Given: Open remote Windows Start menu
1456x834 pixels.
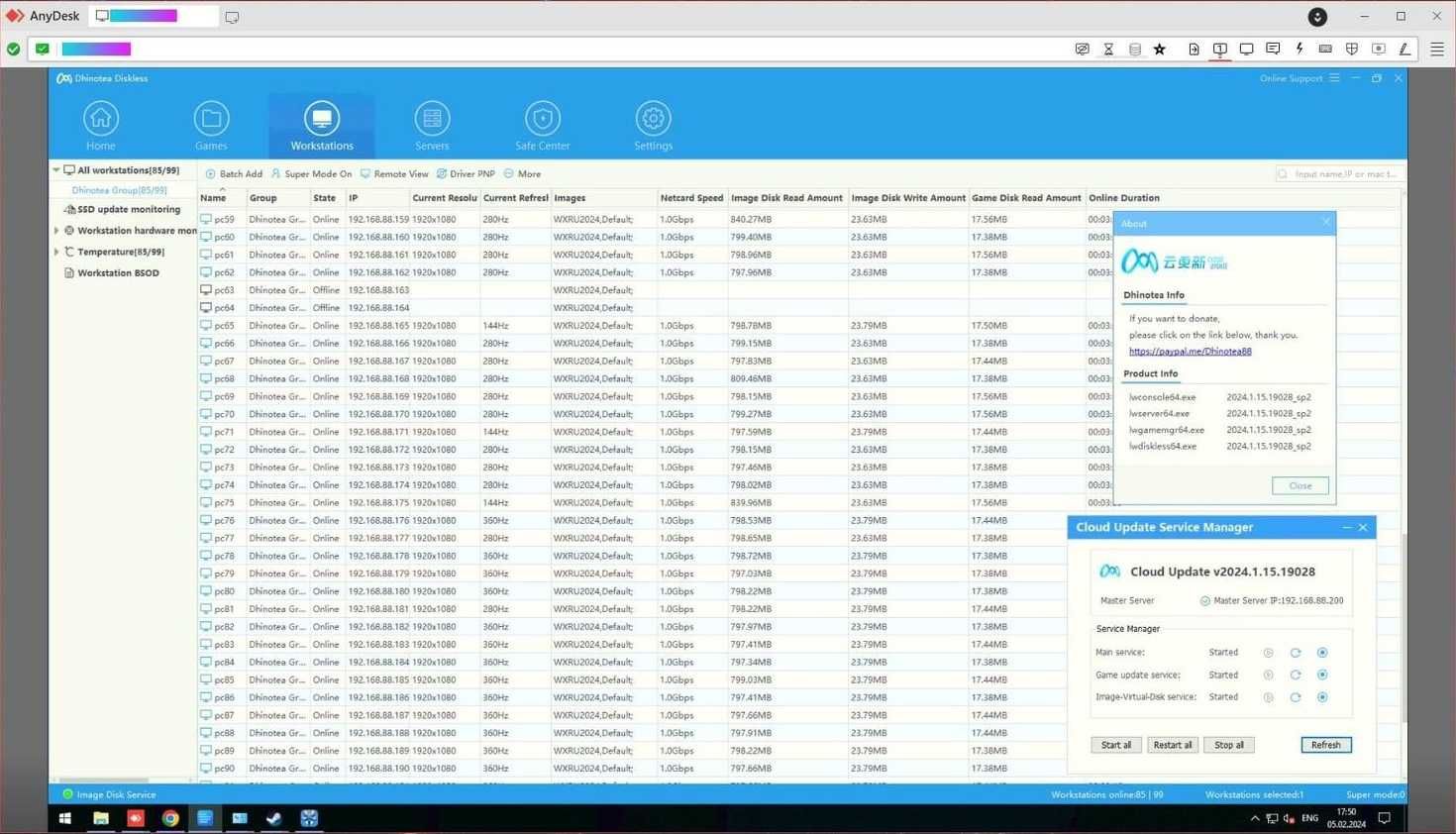Looking at the screenshot, I should (65, 818).
